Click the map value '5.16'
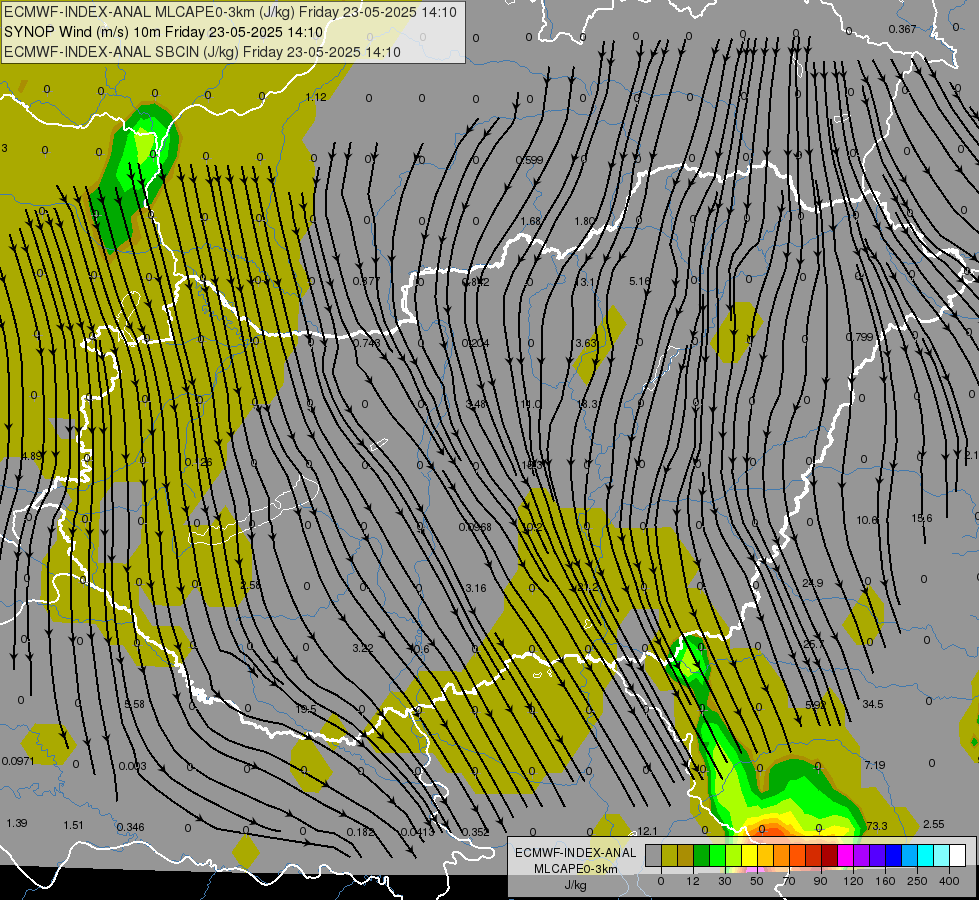The image size is (979, 900). [x=639, y=282]
